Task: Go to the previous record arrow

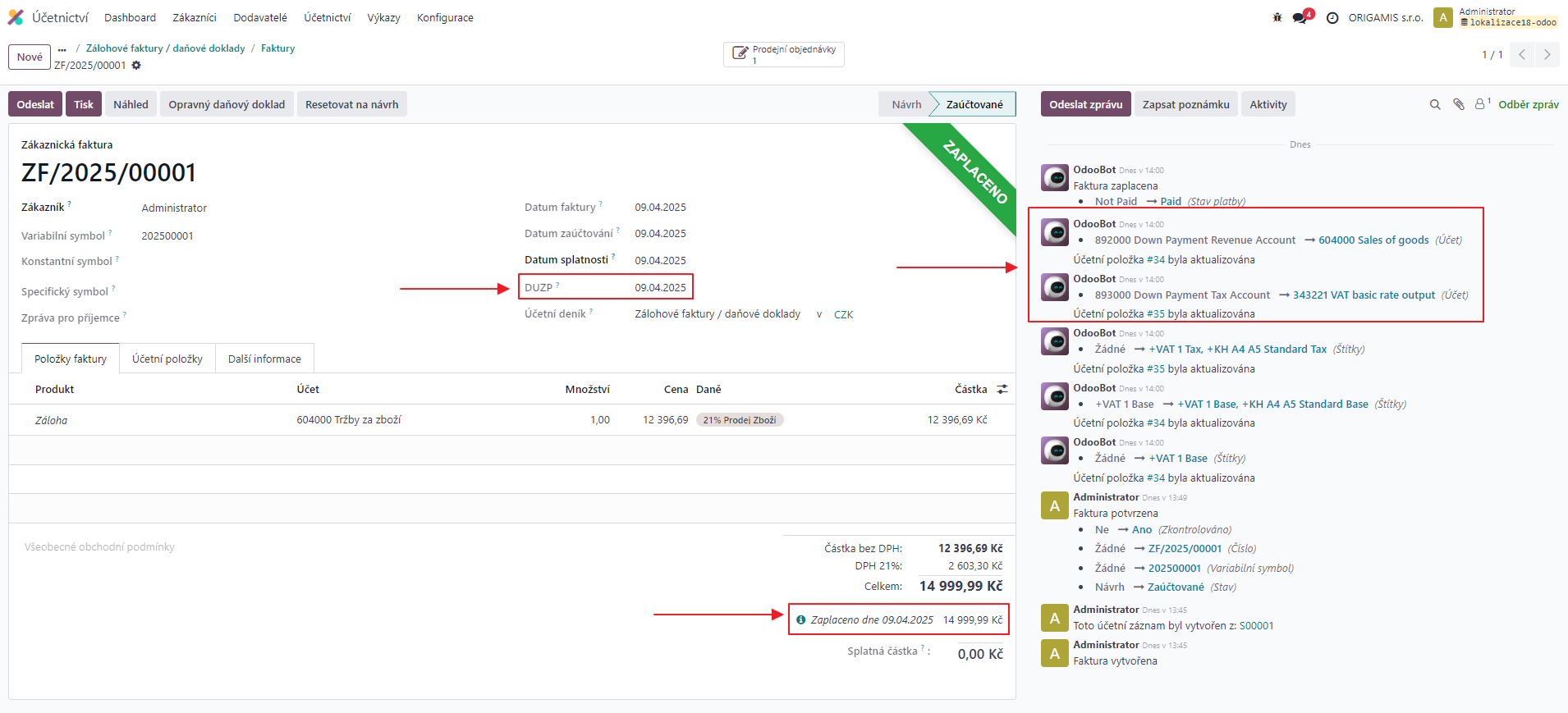Action: [x=1522, y=55]
